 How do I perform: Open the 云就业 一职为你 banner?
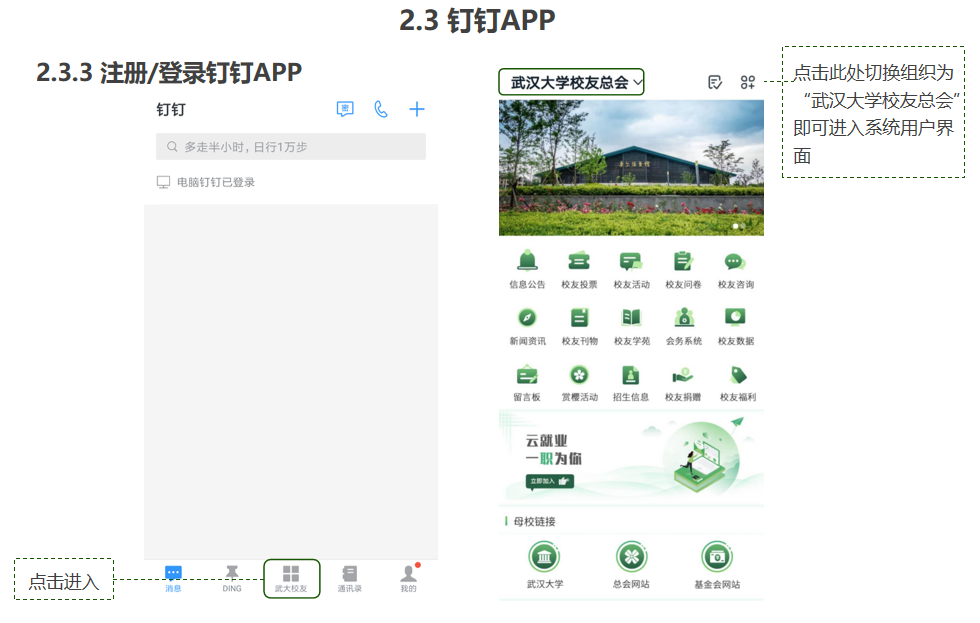pos(631,458)
